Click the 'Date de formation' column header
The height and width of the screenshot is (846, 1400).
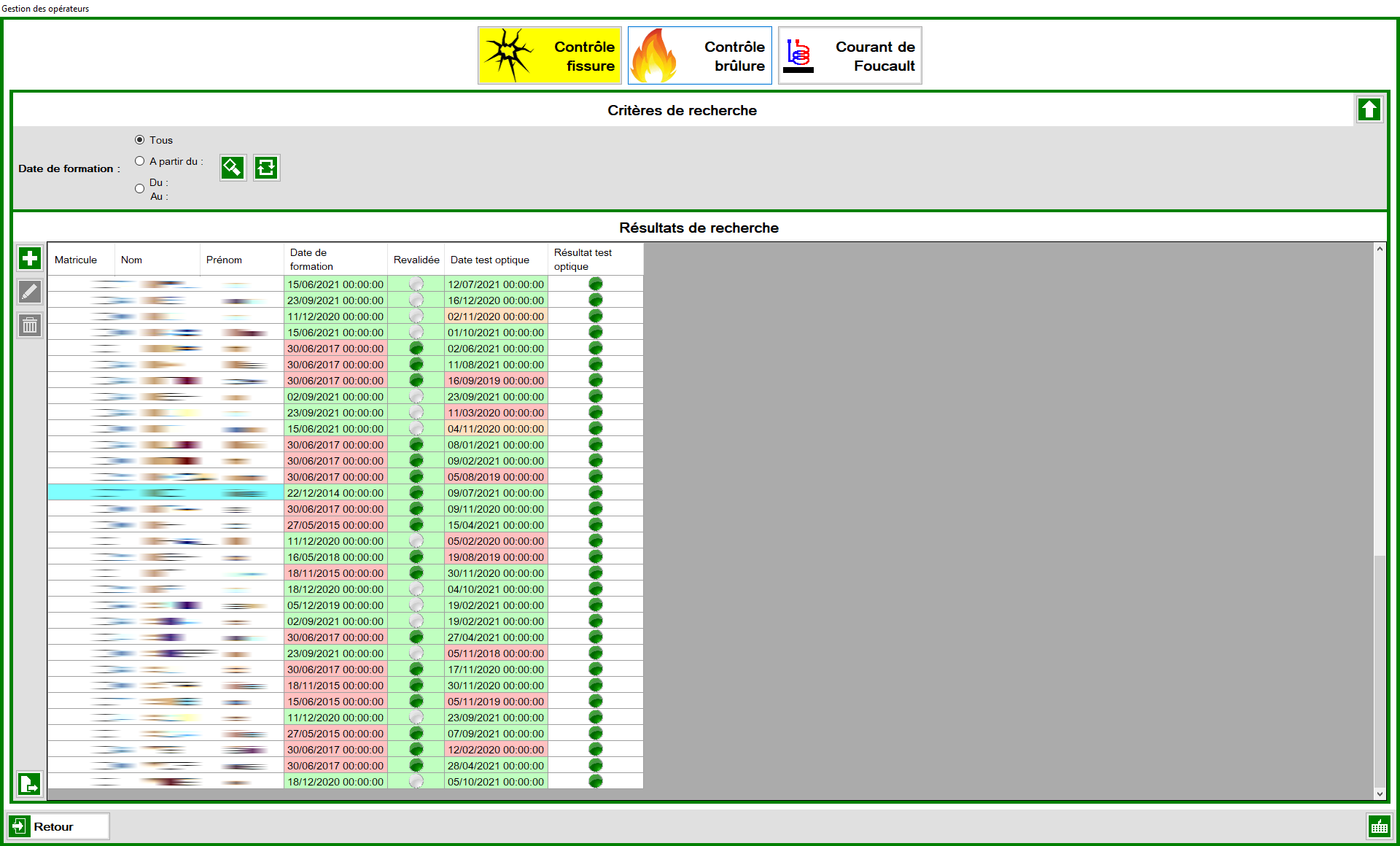[335, 259]
